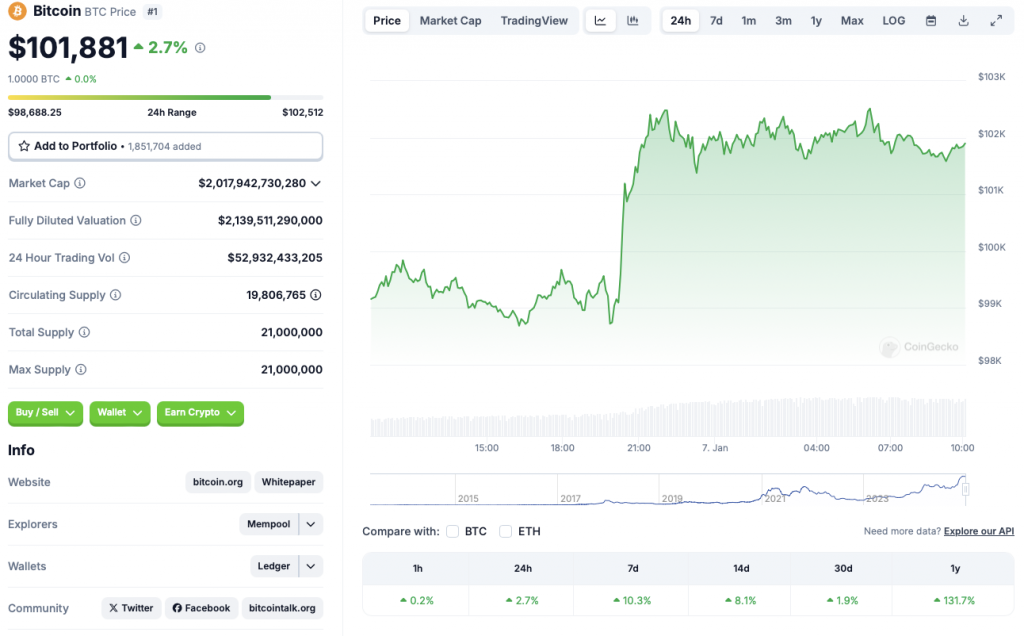Download chart data icon
Image resolution: width=1024 pixels, height=636 pixels.
click(963, 21)
